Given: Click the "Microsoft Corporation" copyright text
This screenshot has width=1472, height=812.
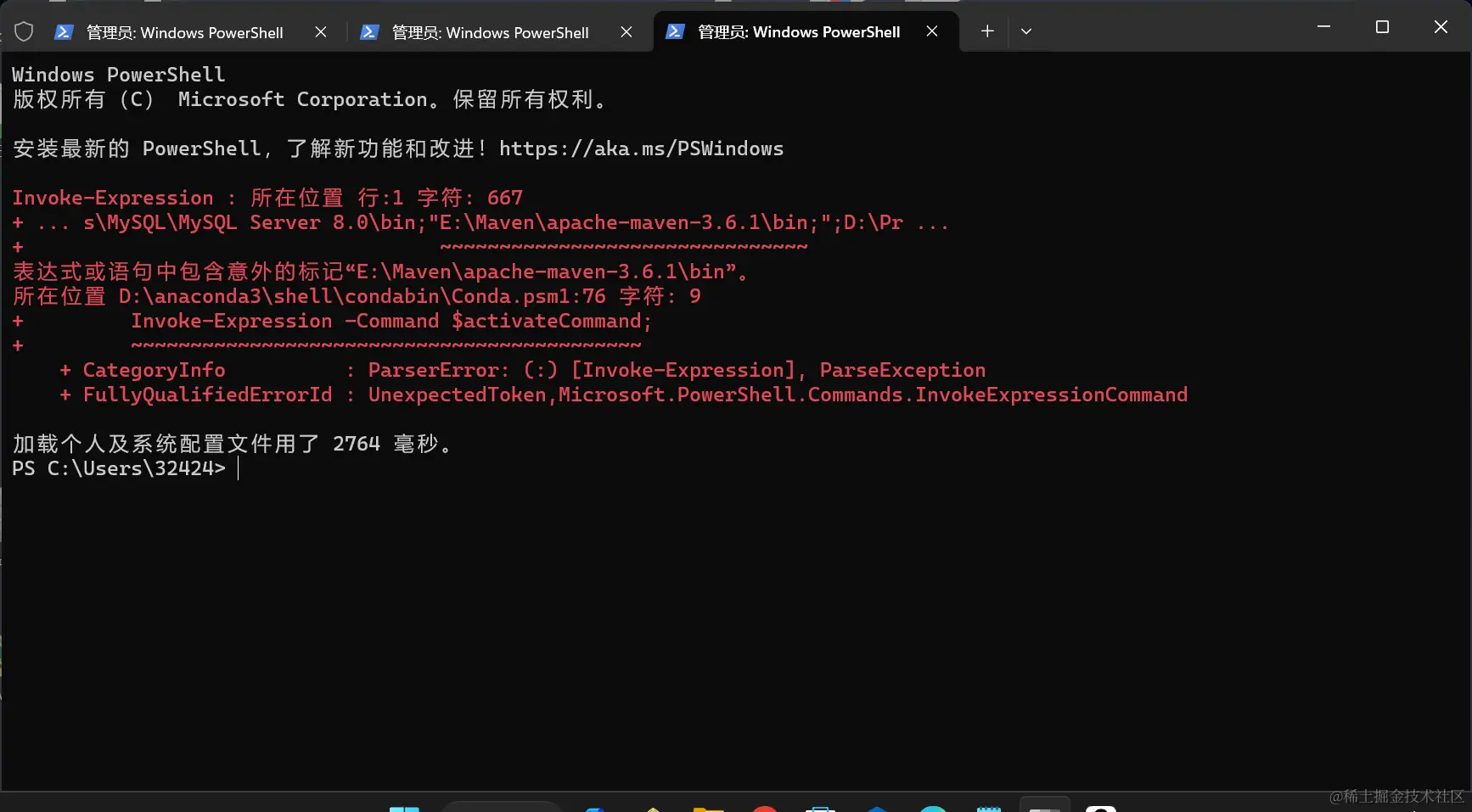Looking at the screenshot, I should point(302,99).
